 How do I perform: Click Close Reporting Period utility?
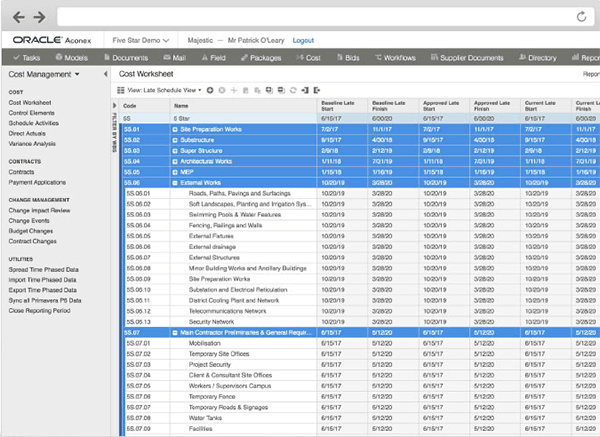pyautogui.click(x=39, y=311)
